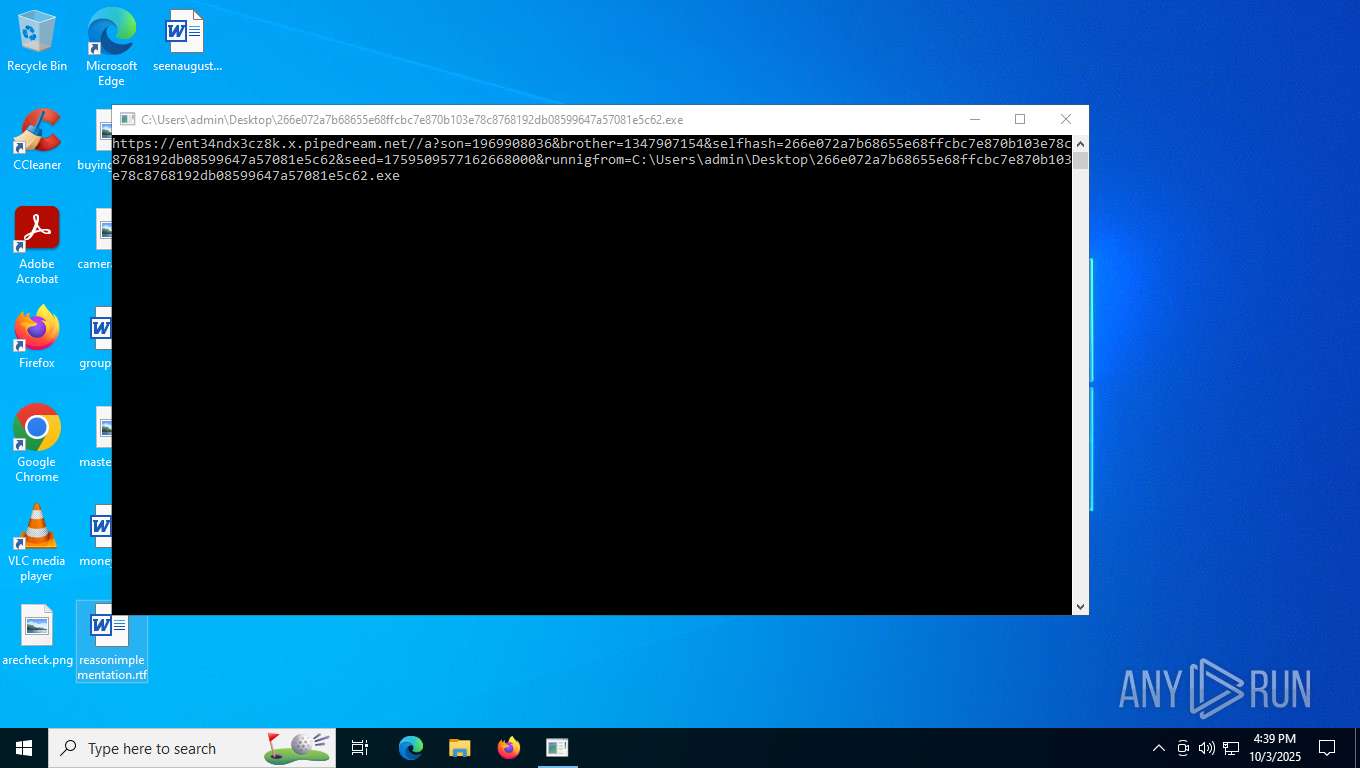This screenshot has width=1360, height=768.
Task: Close the console window
Action: tap(1066, 119)
